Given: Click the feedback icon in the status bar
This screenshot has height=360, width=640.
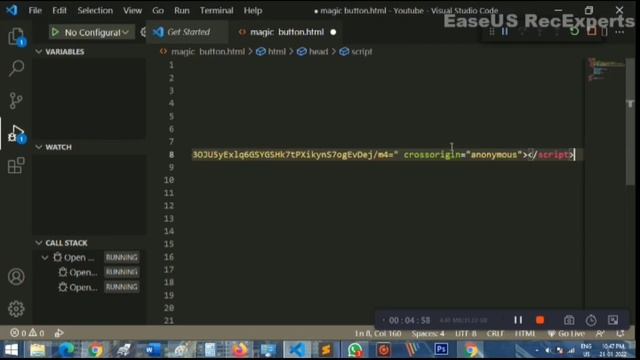Looking at the screenshot, I should click(x=600, y=333).
